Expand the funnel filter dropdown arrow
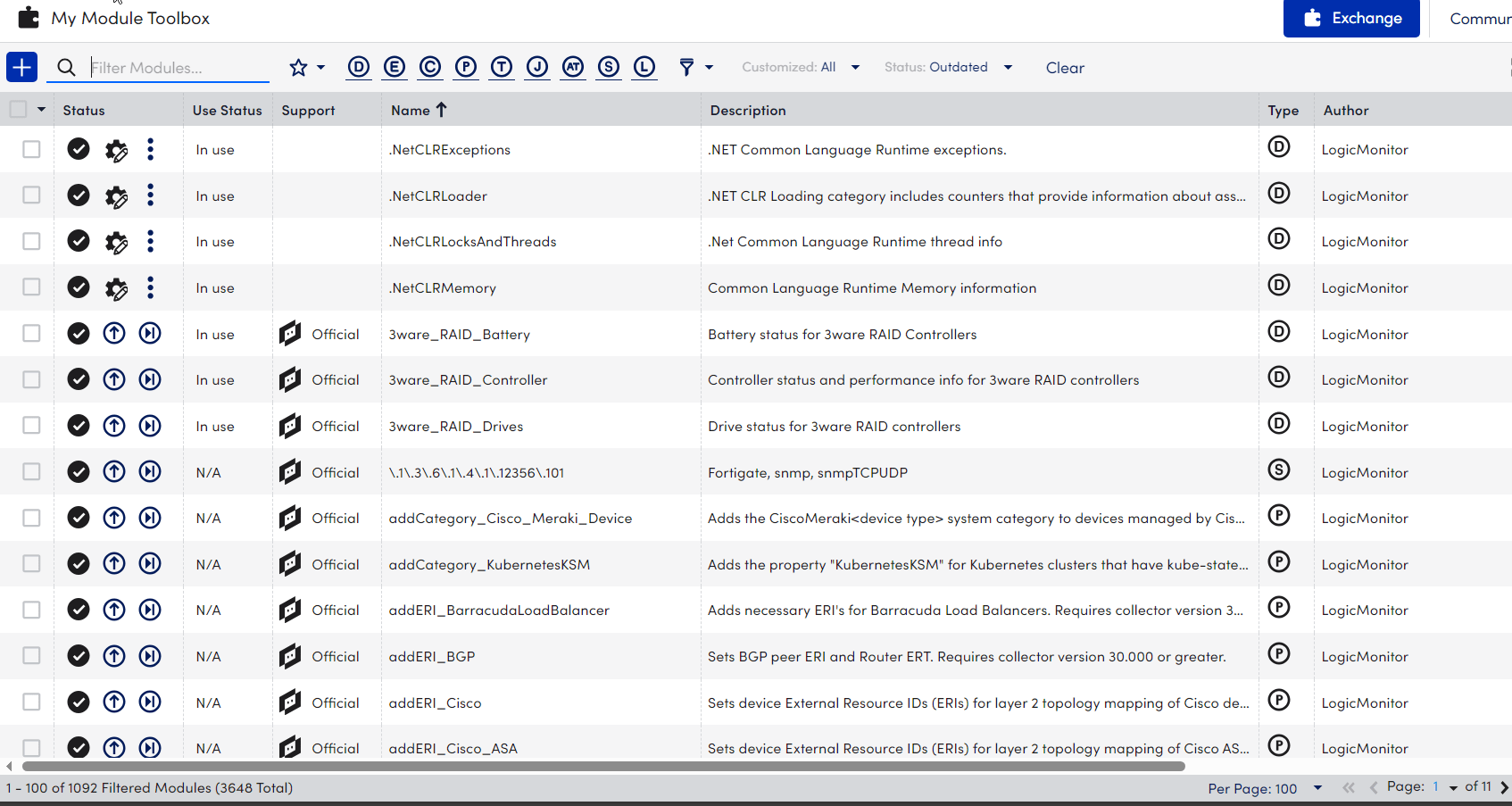1512x806 pixels. (709, 68)
